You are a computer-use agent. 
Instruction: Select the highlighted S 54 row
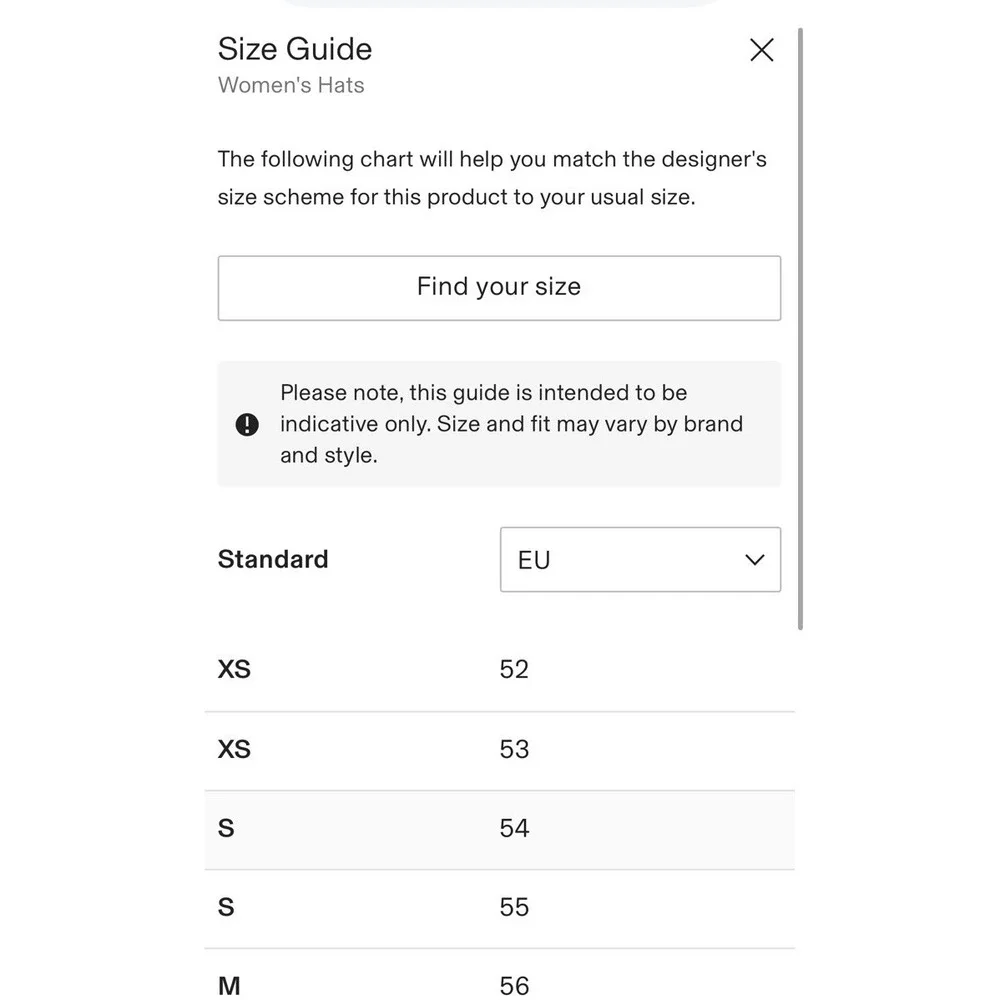click(x=499, y=830)
